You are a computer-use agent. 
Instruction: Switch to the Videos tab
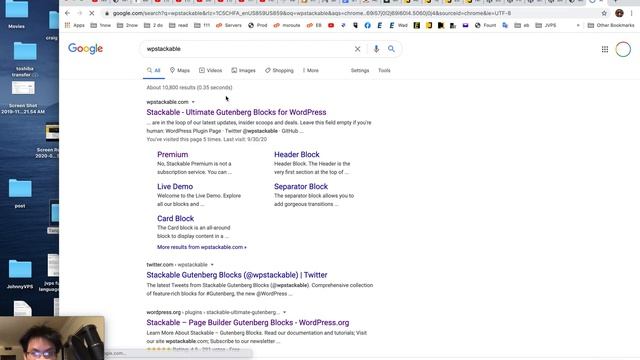click(x=211, y=71)
